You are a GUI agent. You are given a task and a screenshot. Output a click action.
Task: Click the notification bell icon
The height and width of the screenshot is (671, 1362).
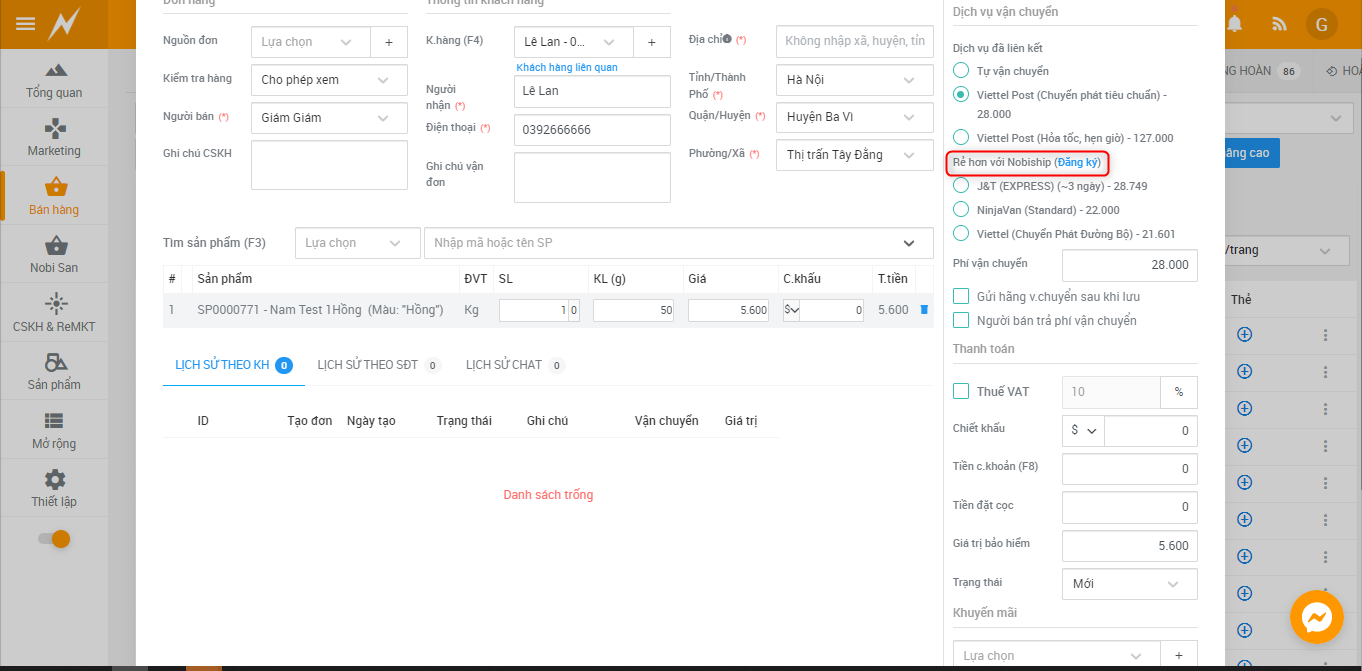(x=1236, y=24)
